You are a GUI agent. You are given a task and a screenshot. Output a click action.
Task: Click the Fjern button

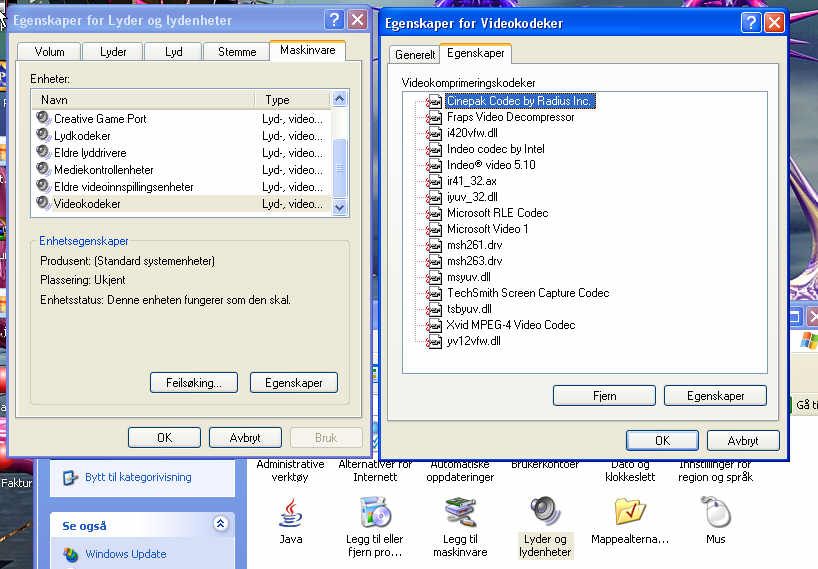pyautogui.click(x=604, y=396)
